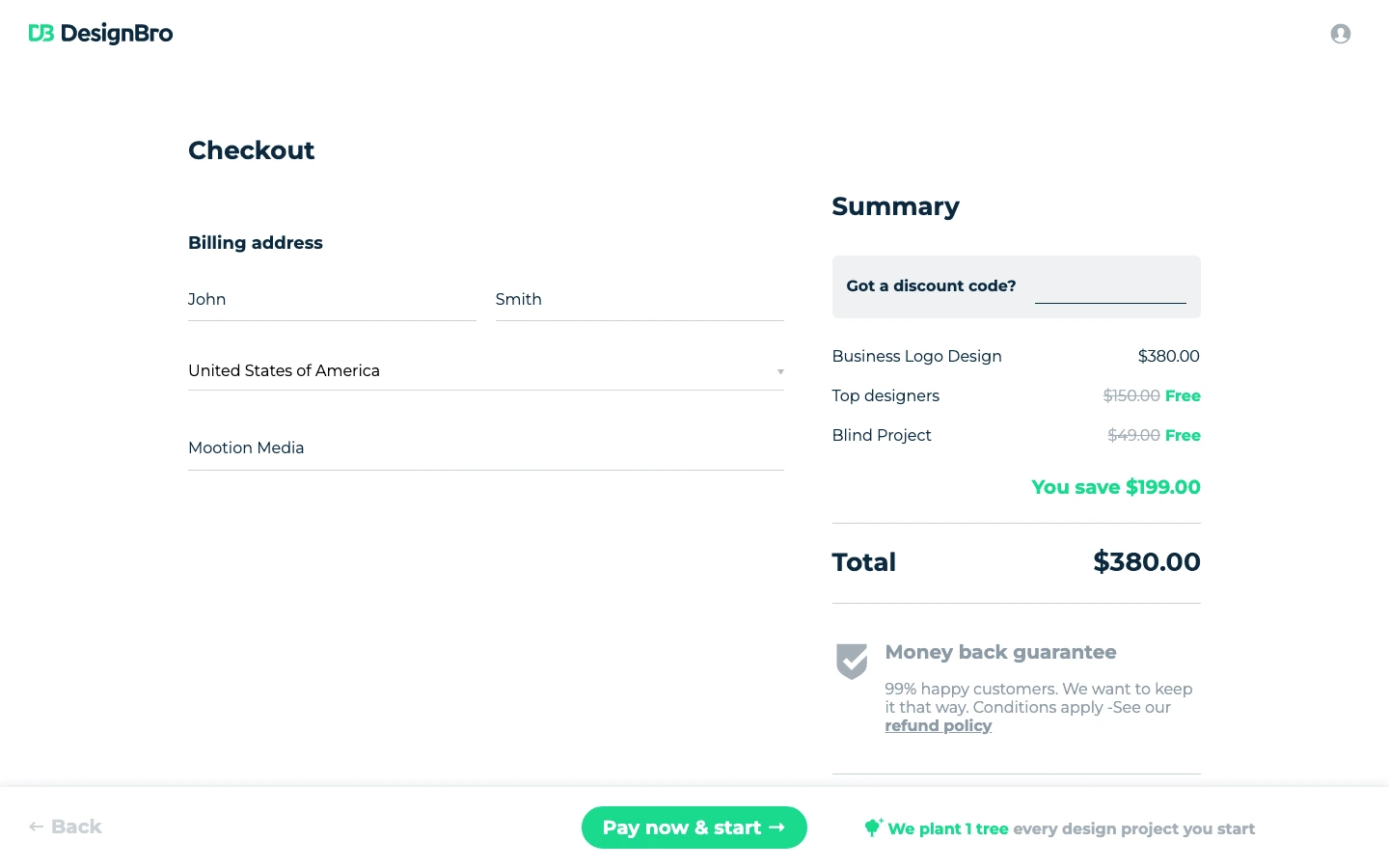Viewport: 1389px width, 868px height.
Task: Click the DesignBro logo
Action: (x=100, y=34)
